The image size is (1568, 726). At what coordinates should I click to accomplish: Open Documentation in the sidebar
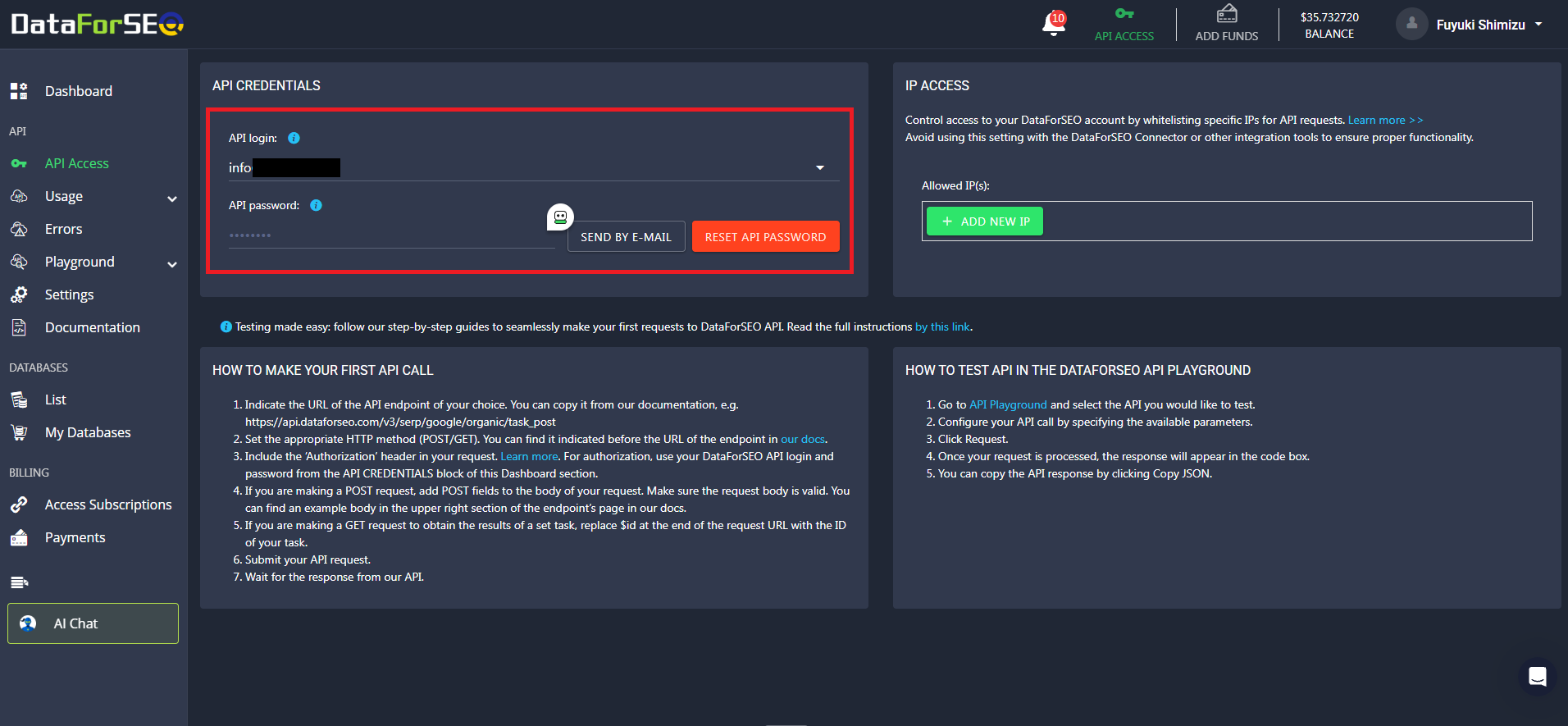pyautogui.click(x=93, y=327)
